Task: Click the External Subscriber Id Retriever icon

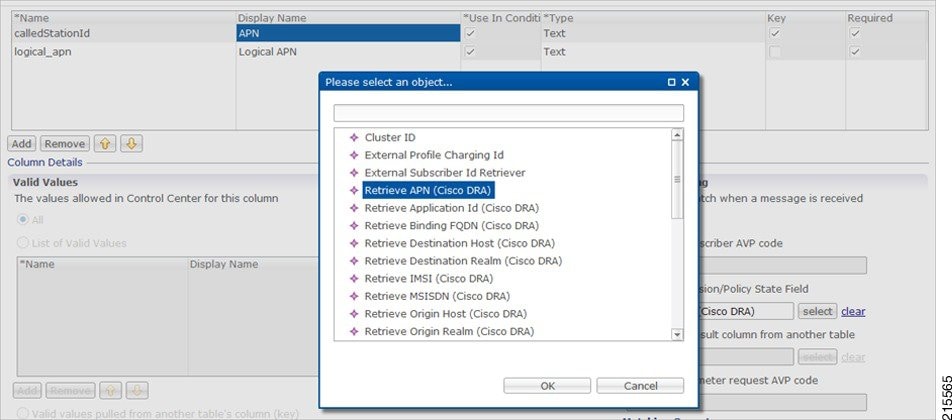Action: (x=355, y=173)
